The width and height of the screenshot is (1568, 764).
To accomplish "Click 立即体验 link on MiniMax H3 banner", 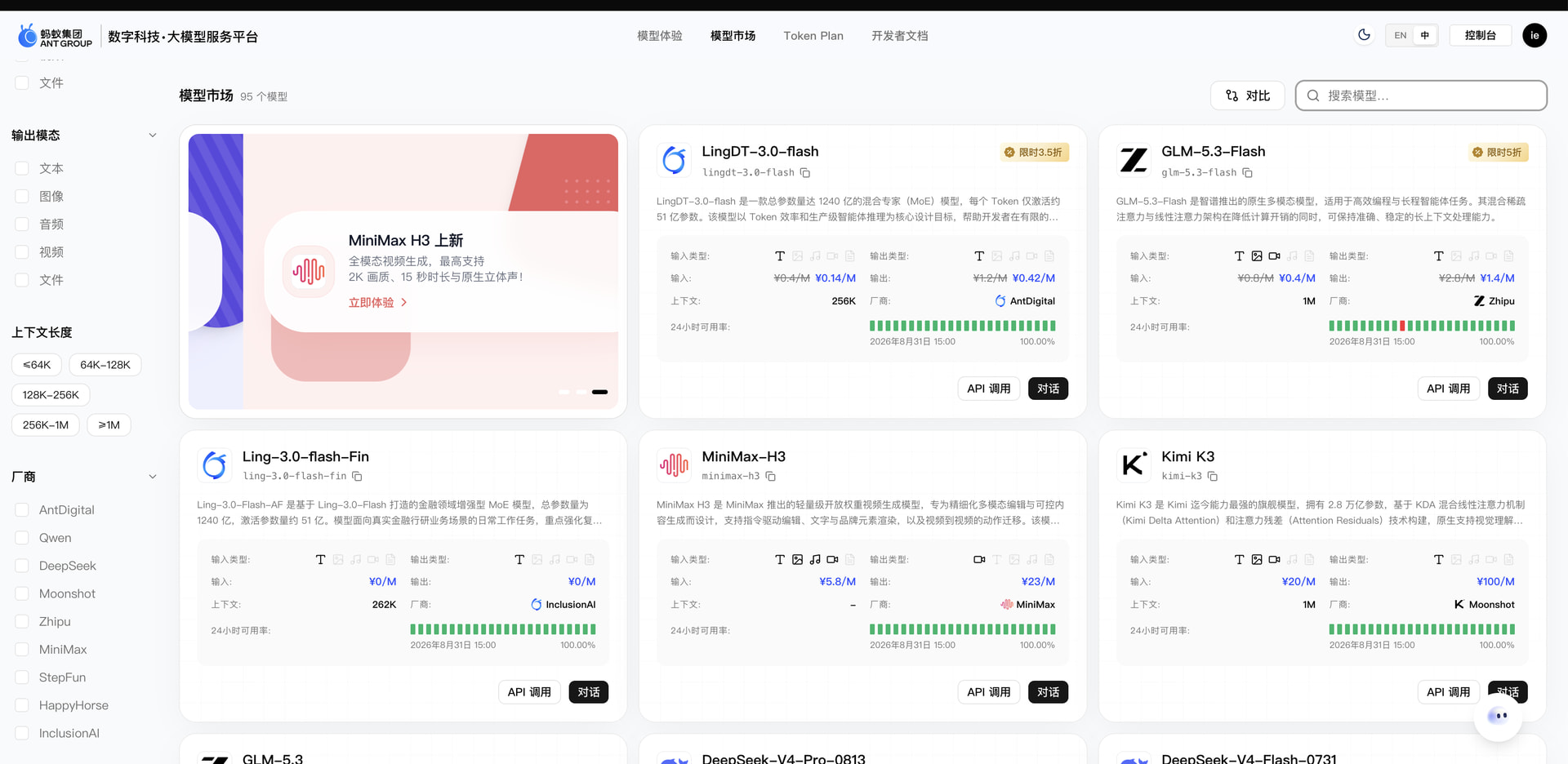I will [377, 303].
